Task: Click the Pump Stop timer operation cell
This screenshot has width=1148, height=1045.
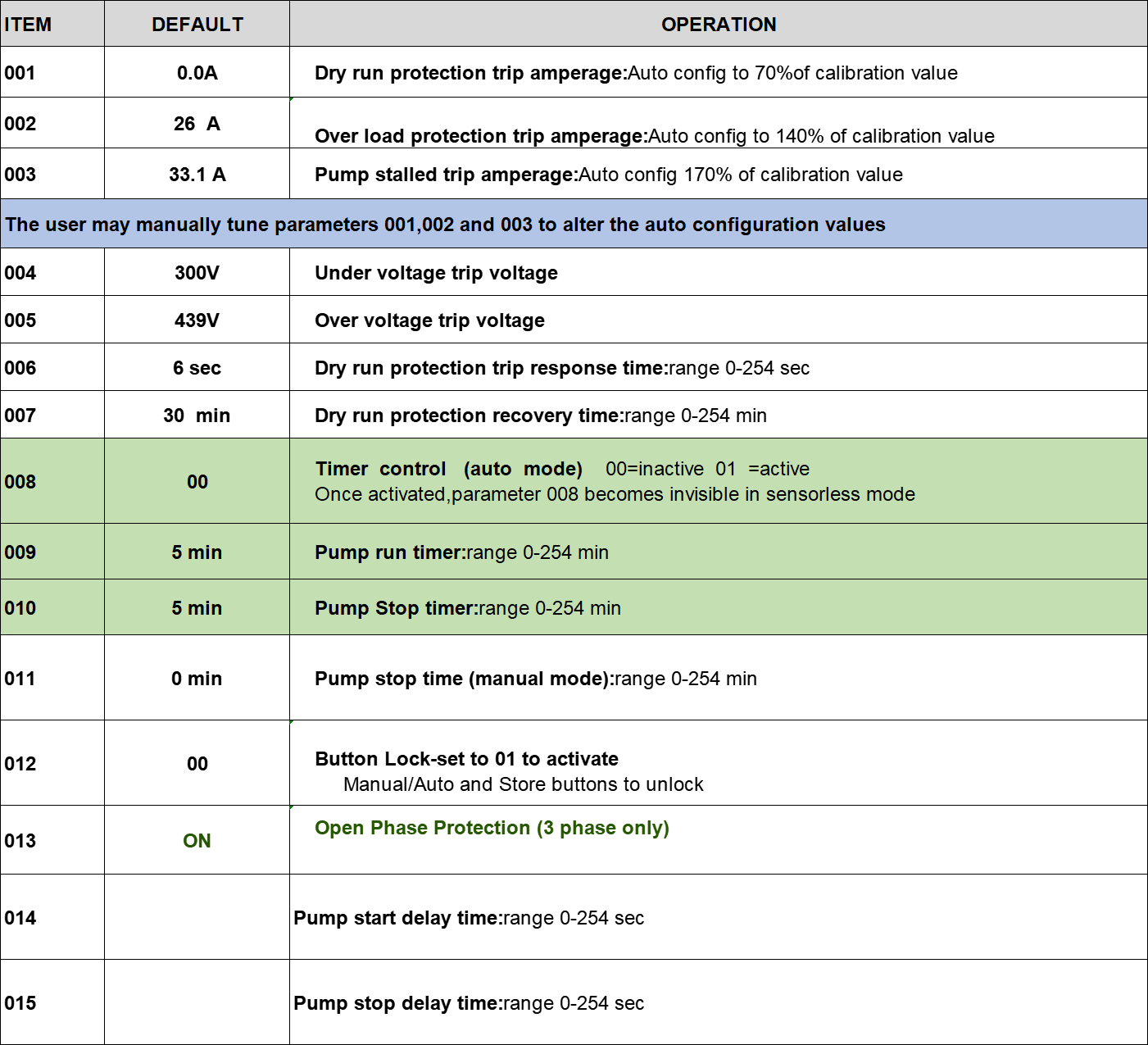Action: point(719,607)
